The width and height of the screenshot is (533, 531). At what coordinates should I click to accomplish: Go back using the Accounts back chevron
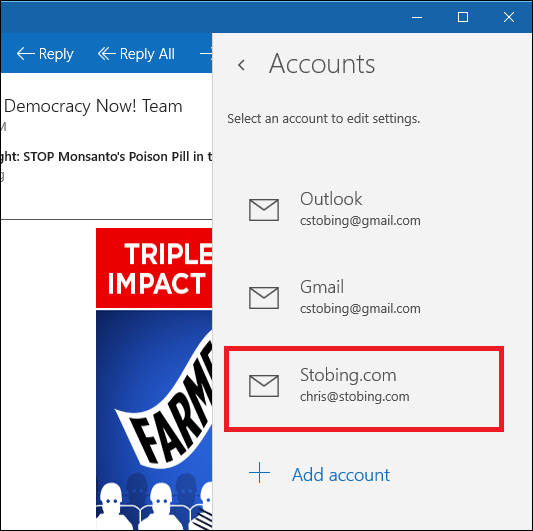[241, 65]
